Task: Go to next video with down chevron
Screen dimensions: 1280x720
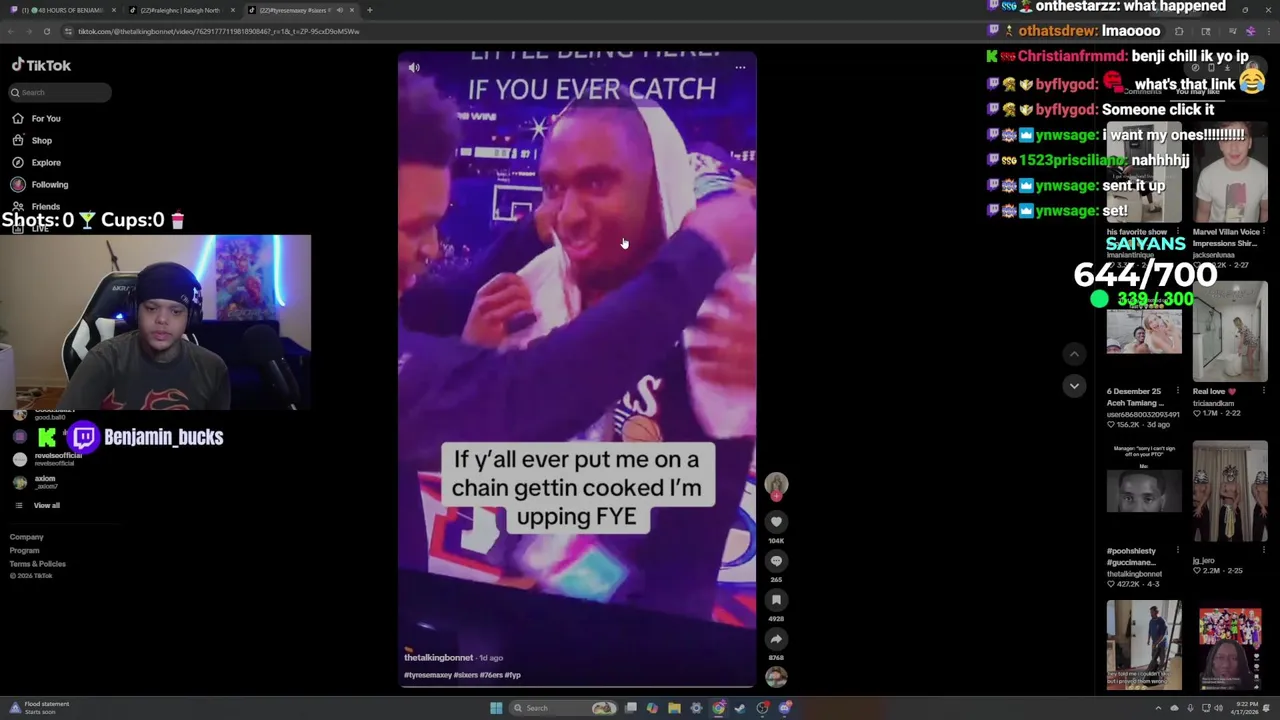Action: click(1074, 386)
